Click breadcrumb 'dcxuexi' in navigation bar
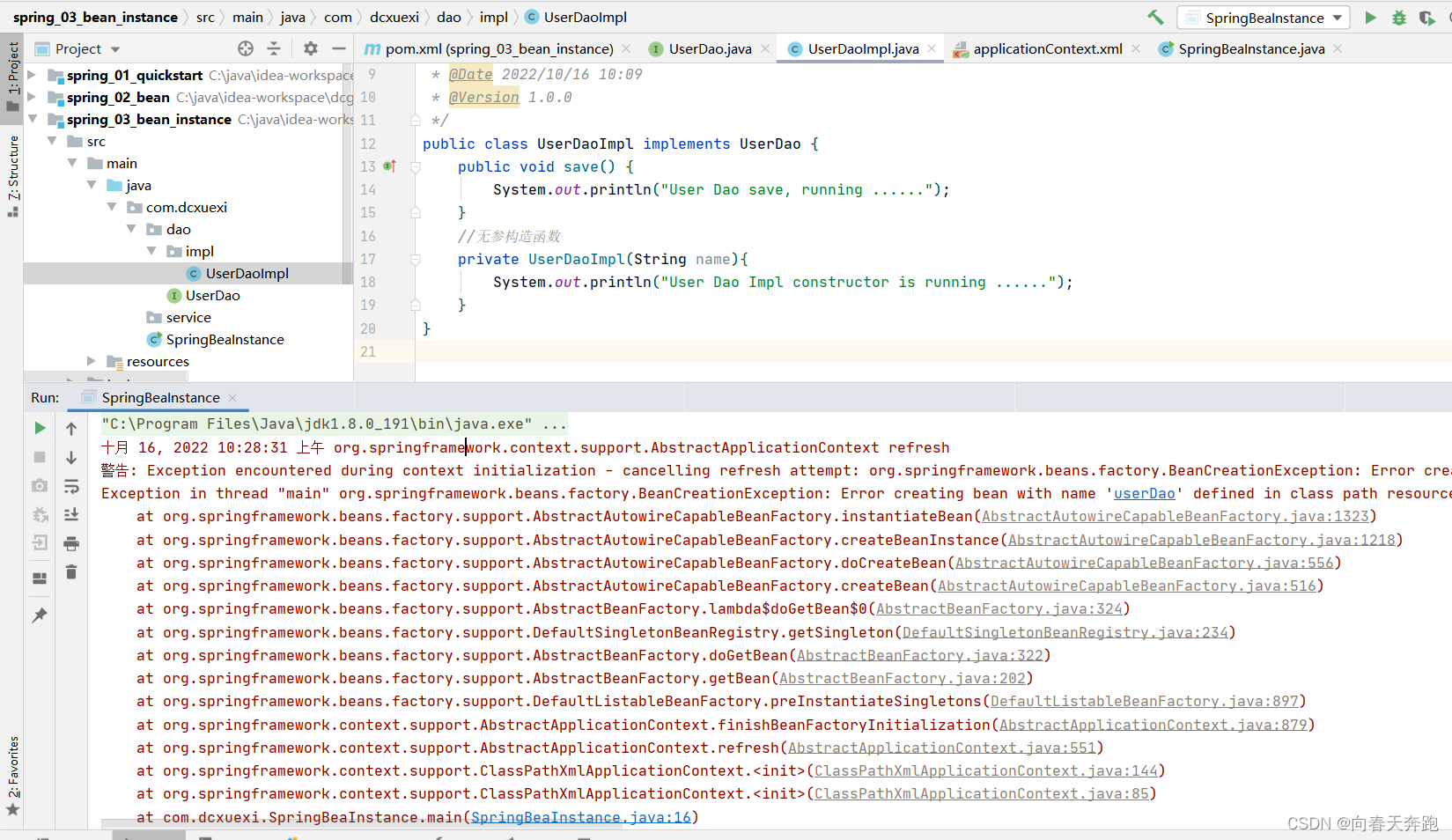The width and height of the screenshot is (1452, 840). (x=394, y=18)
